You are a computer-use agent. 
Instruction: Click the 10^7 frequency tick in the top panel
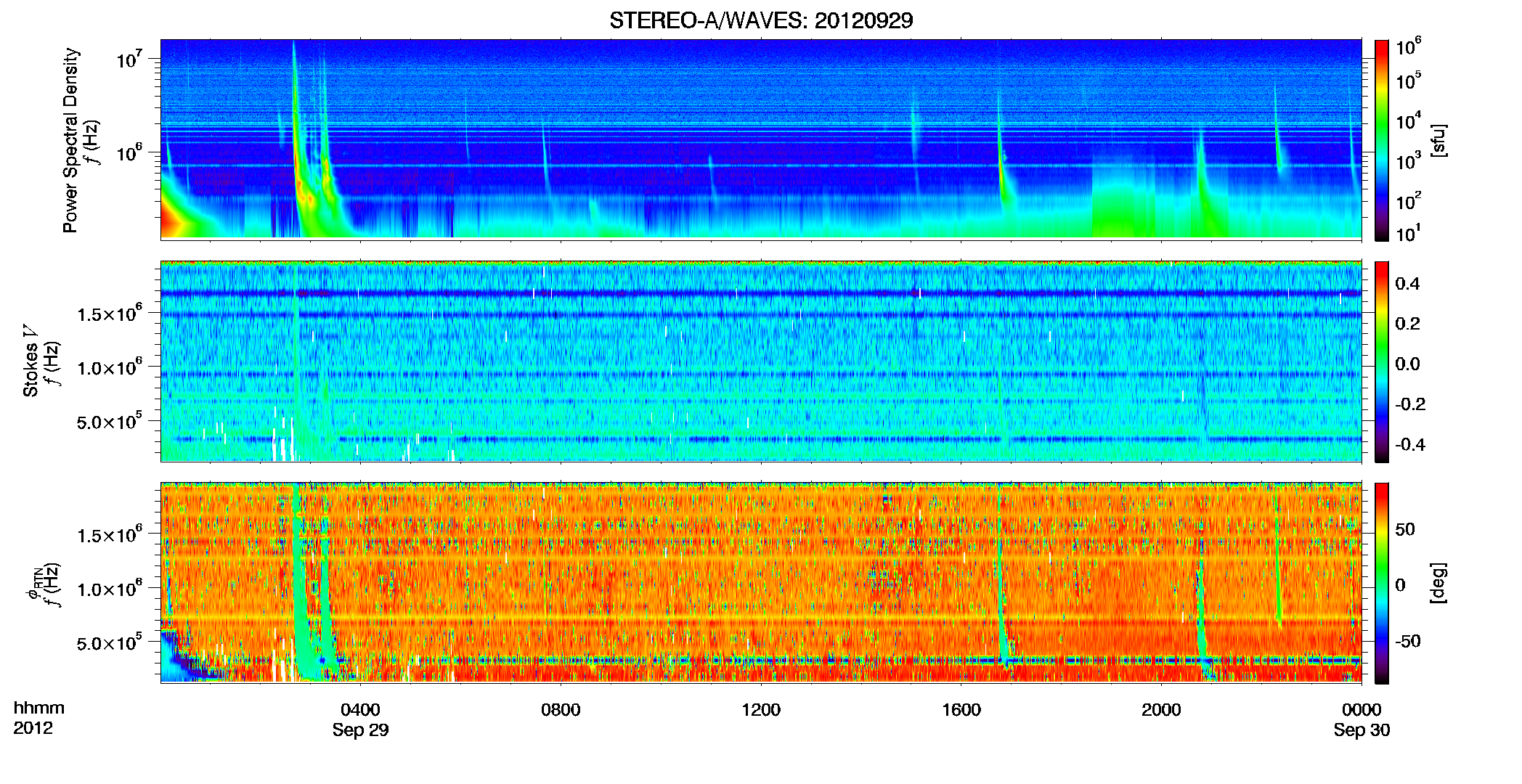click(x=129, y=59)
